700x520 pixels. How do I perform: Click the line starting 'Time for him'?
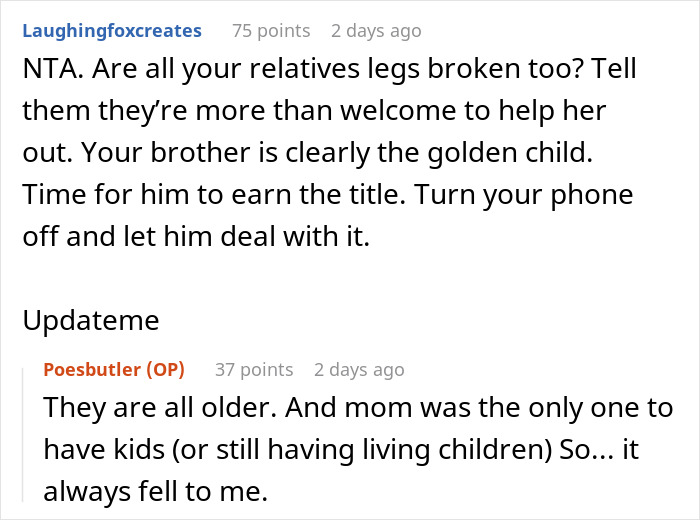[328, 195]
